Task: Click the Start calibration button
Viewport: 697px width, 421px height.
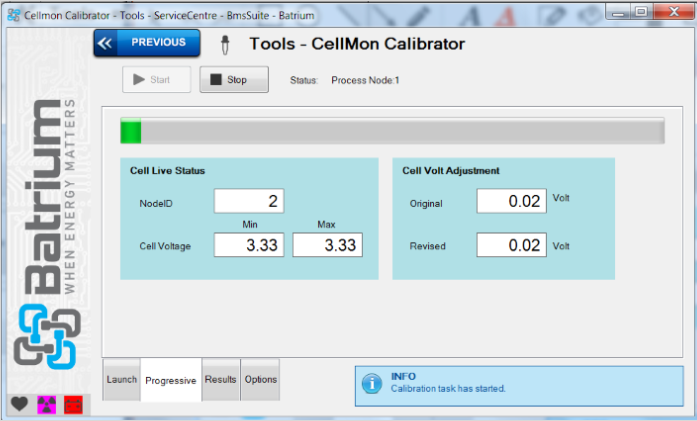Action: point(156,80)
